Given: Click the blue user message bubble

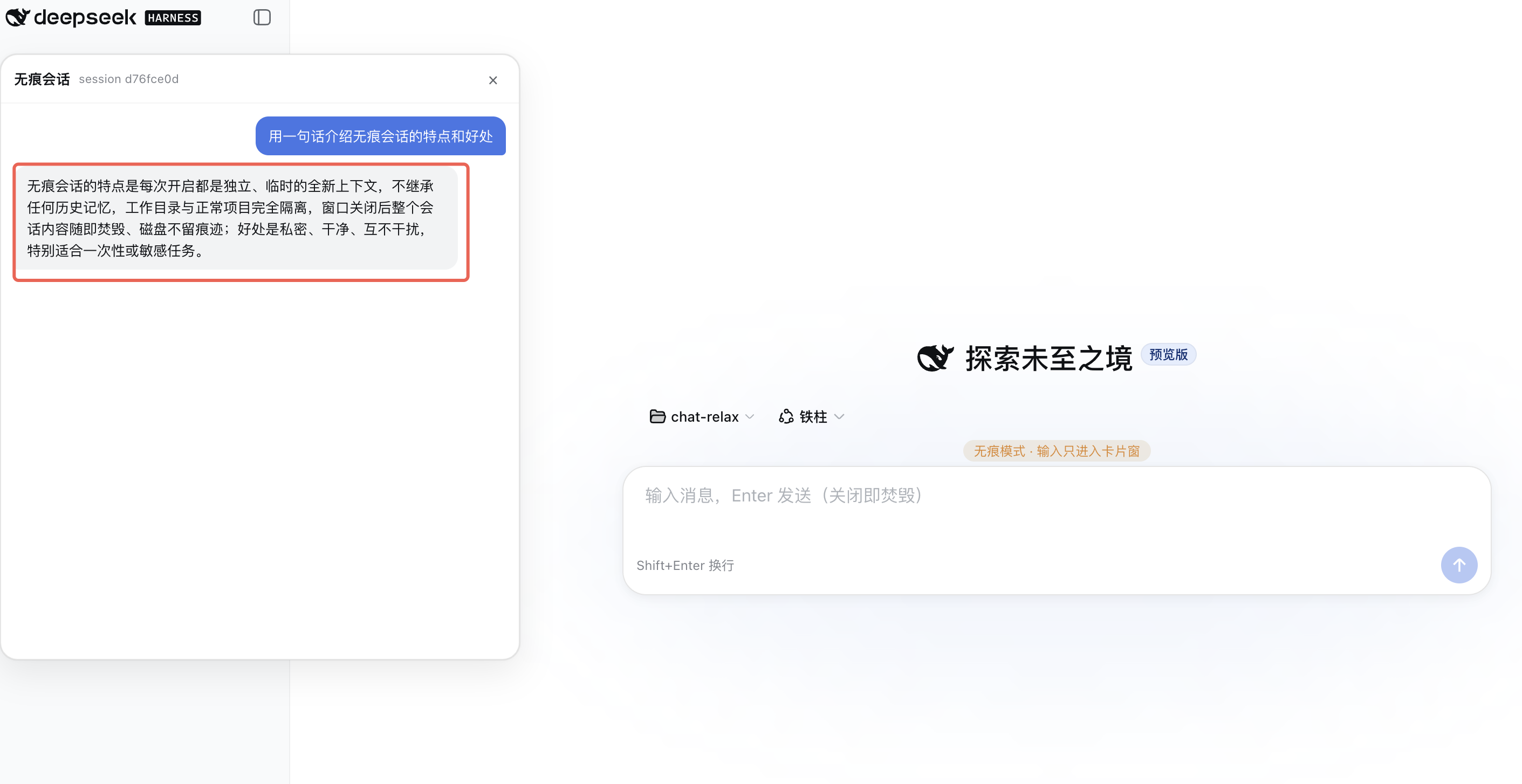Looking at the screenshot, I should pos(381,136).
